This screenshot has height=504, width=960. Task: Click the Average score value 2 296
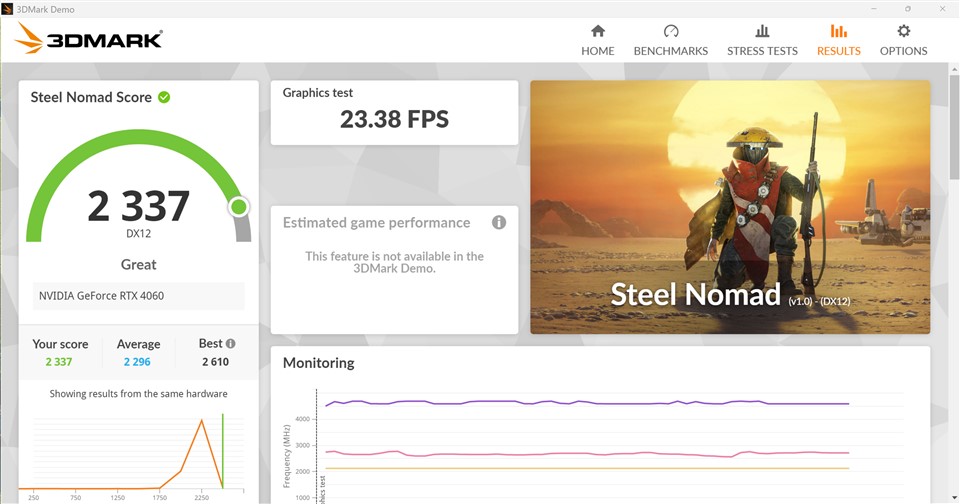point(138,362)
